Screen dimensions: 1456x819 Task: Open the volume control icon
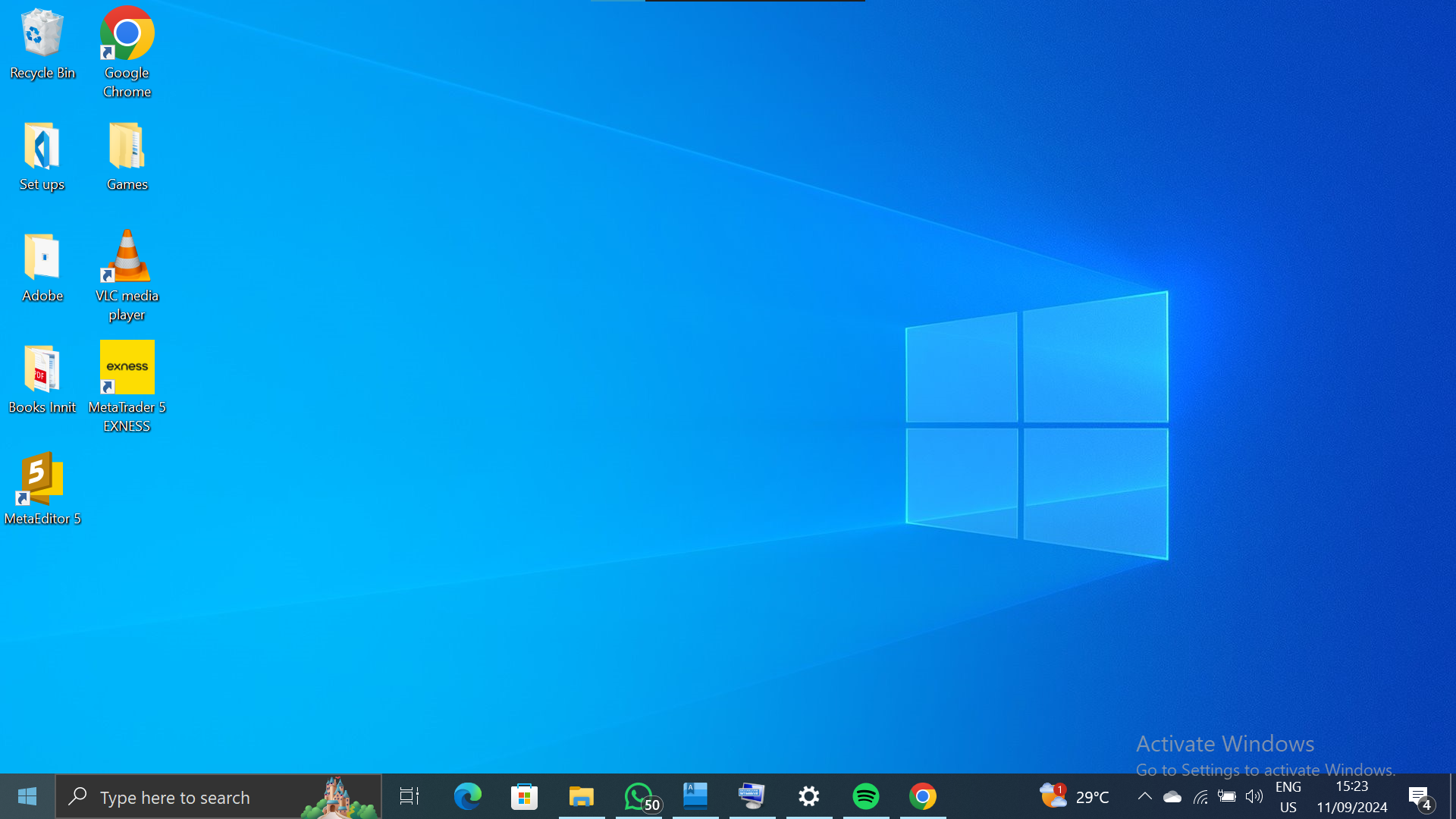[1254, 796]
